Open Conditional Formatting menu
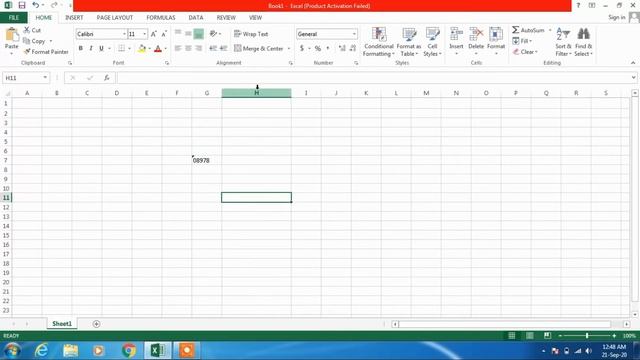 tap(378, 42)
